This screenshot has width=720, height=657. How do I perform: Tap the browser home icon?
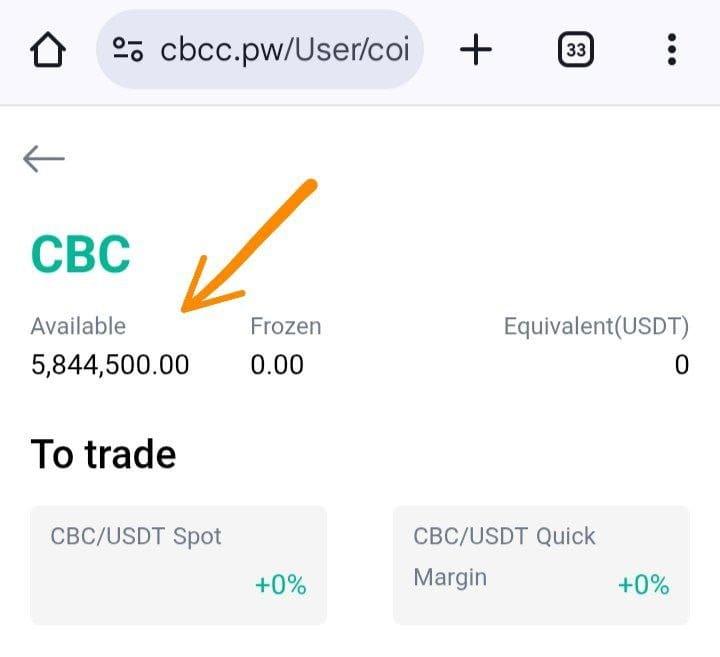pyautogui.click(x=49, y=50)
